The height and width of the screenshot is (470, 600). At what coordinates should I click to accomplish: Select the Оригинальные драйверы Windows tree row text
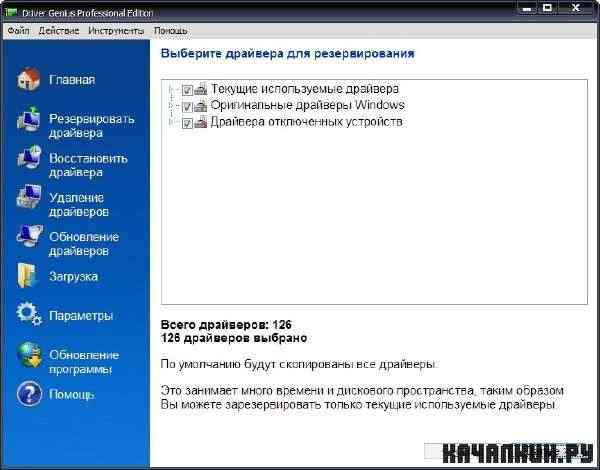coord(307,105)
